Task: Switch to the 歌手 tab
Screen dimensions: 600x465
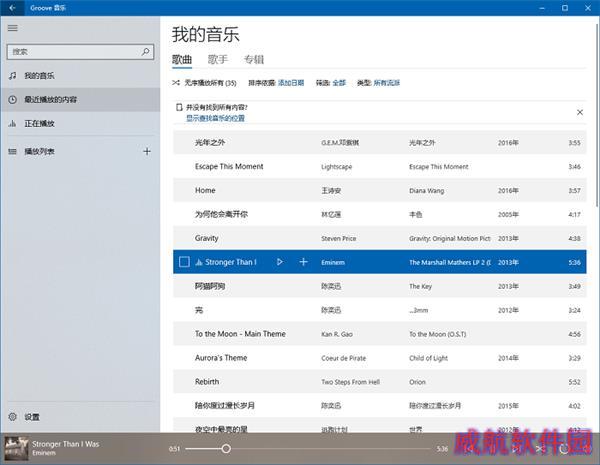Action: (x=218, y=60)
